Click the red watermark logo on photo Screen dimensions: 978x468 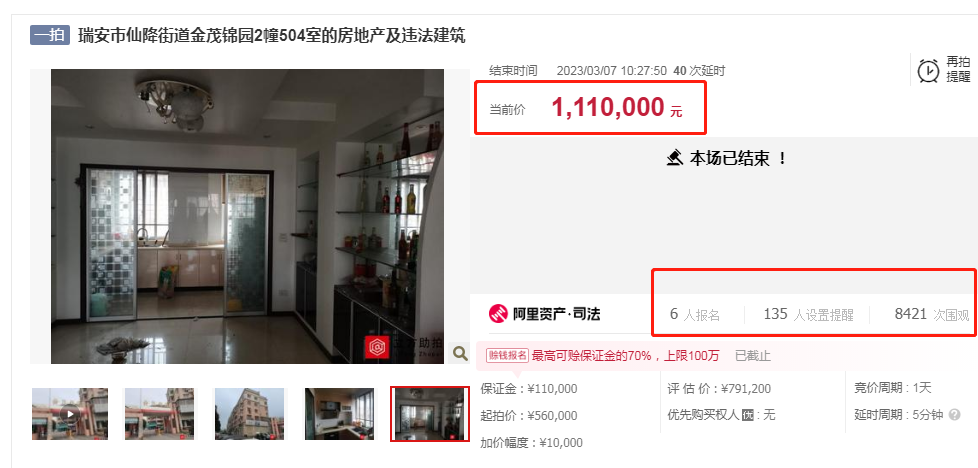point(376,348)
